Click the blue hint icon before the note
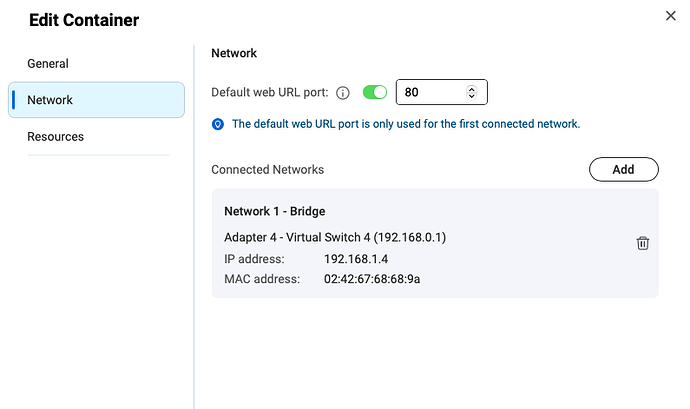Image resolution: width=690 pixels, height=409 pixels. point(218,124)
